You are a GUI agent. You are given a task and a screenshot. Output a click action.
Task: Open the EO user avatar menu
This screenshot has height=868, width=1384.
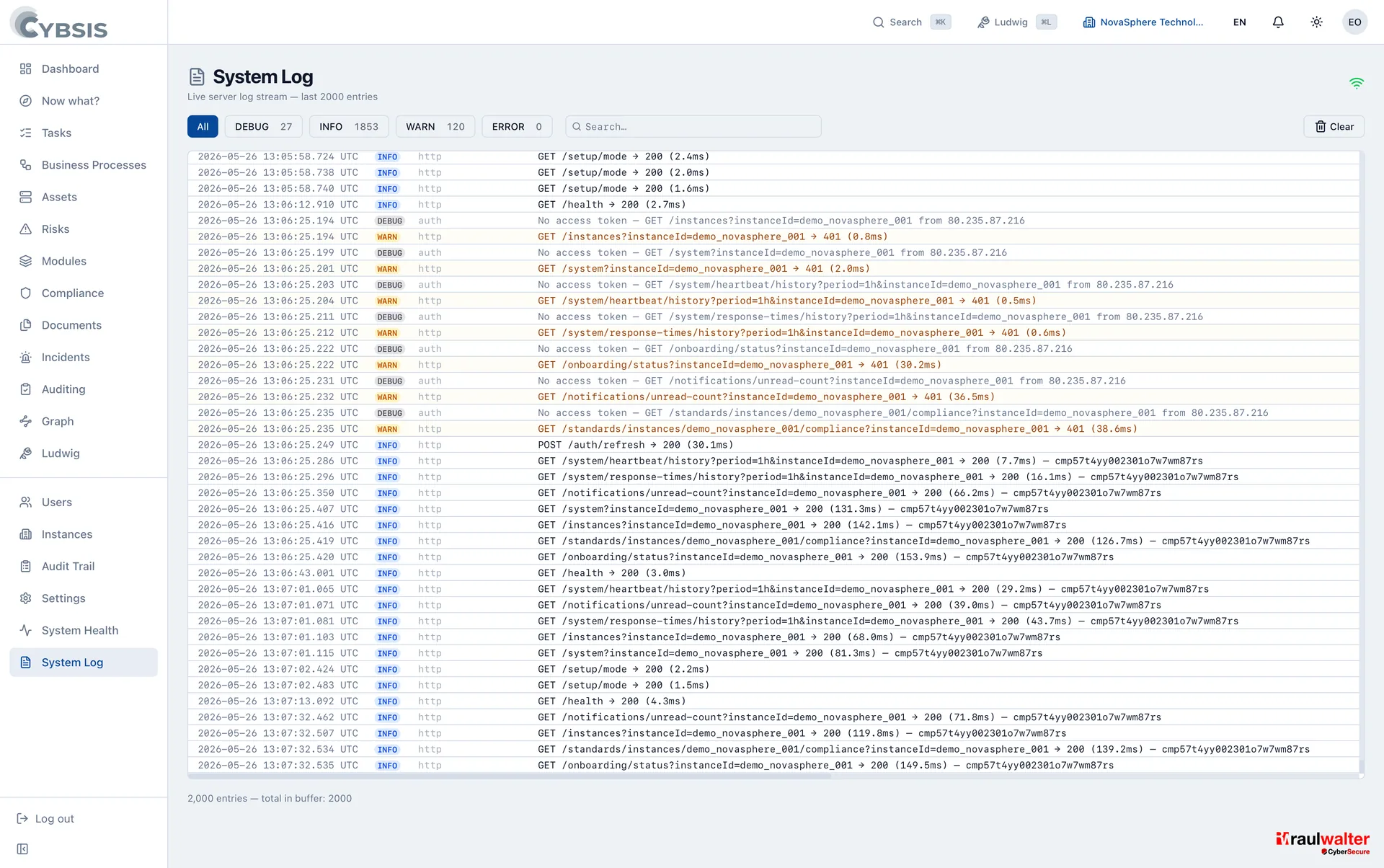(x=1355, y=22)
